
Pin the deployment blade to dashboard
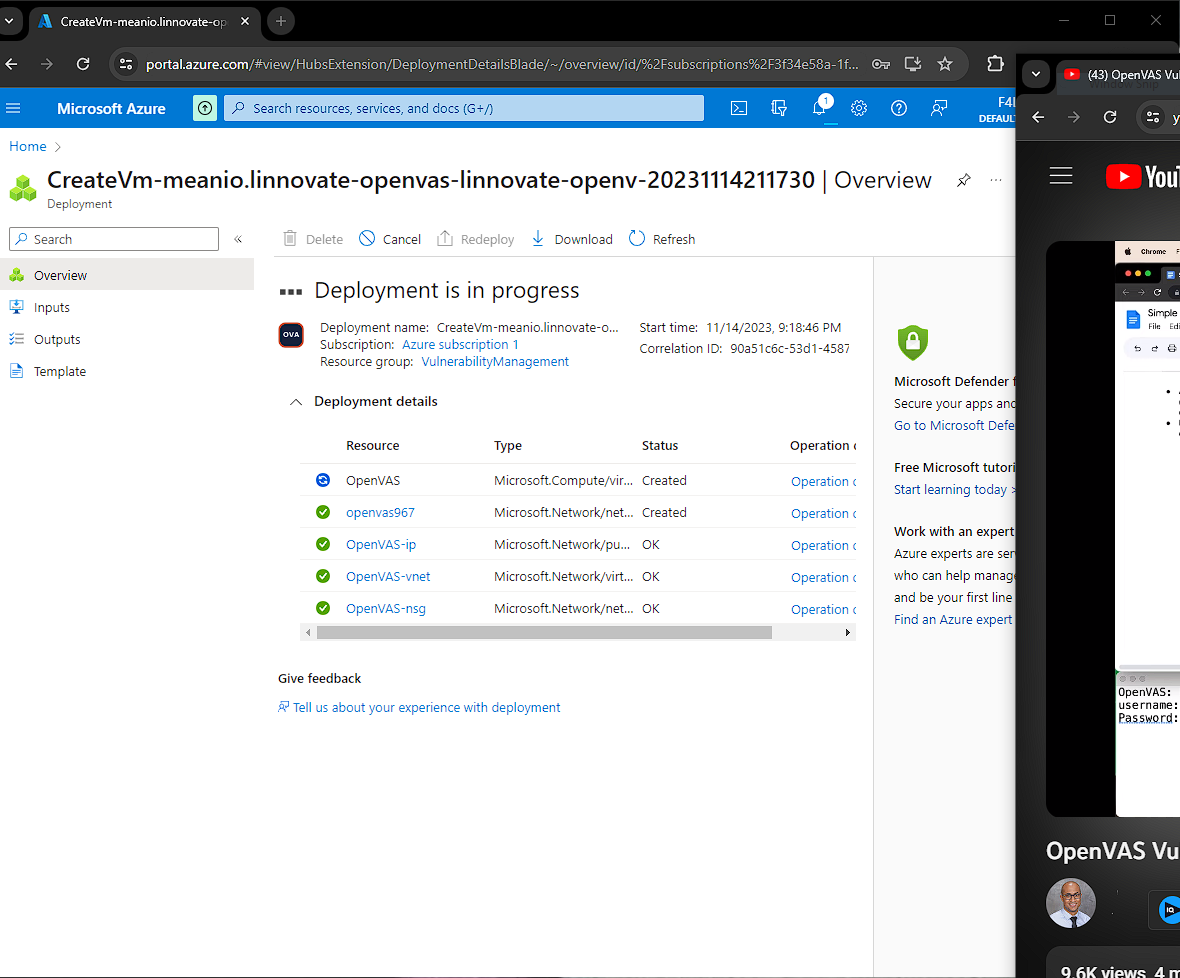pos(963,180)
